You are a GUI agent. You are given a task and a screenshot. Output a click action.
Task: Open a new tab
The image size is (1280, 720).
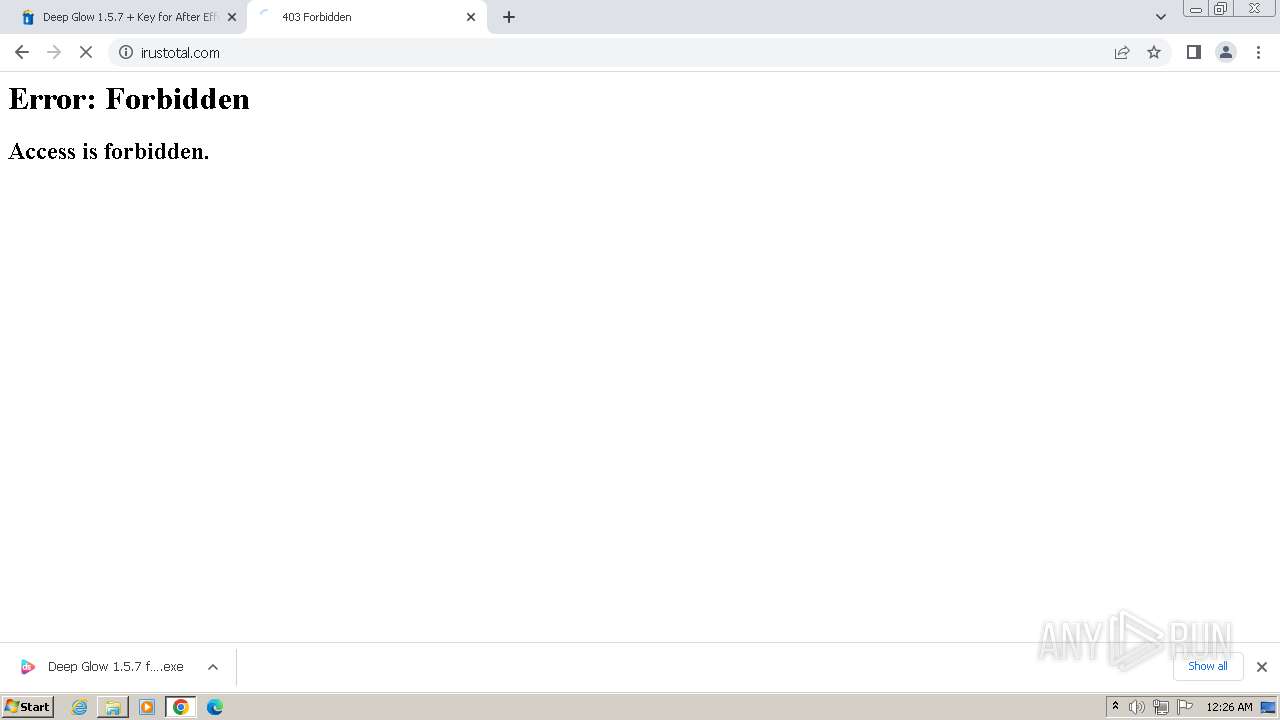tap(509, 17)
